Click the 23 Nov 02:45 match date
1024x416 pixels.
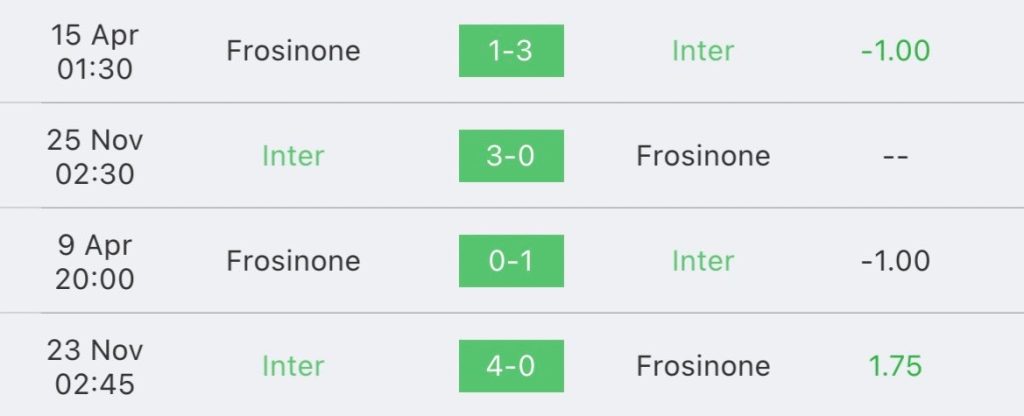click(95, 366)
